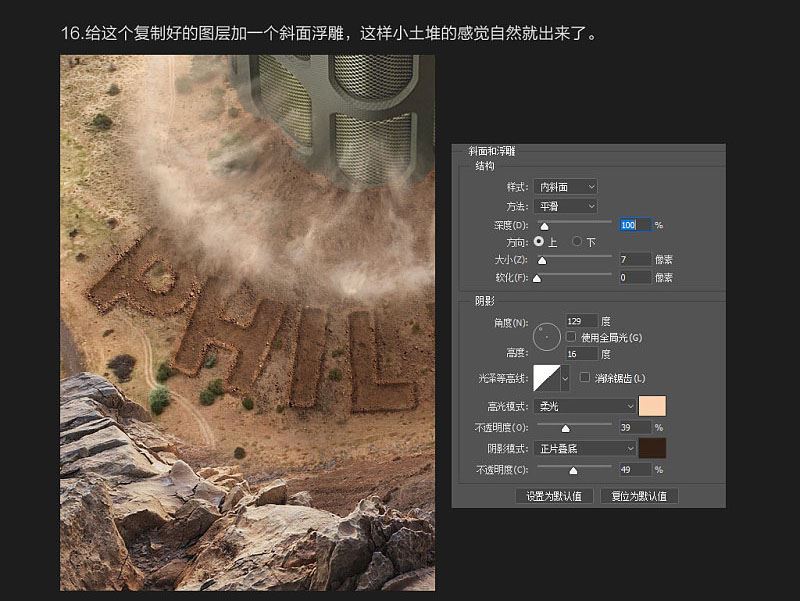Click the 大小 (Size) slider handle
Viewport: 800px width, 601px height.
coord(544,259)
